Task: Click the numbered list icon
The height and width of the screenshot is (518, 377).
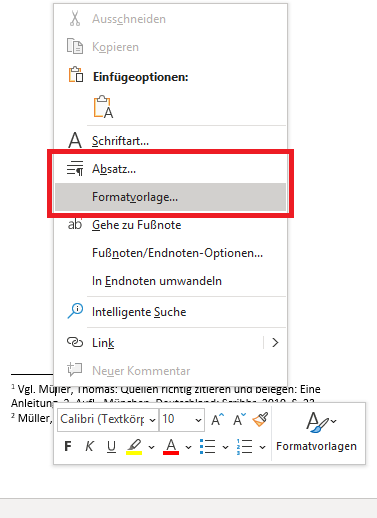Action: (244, 446)
